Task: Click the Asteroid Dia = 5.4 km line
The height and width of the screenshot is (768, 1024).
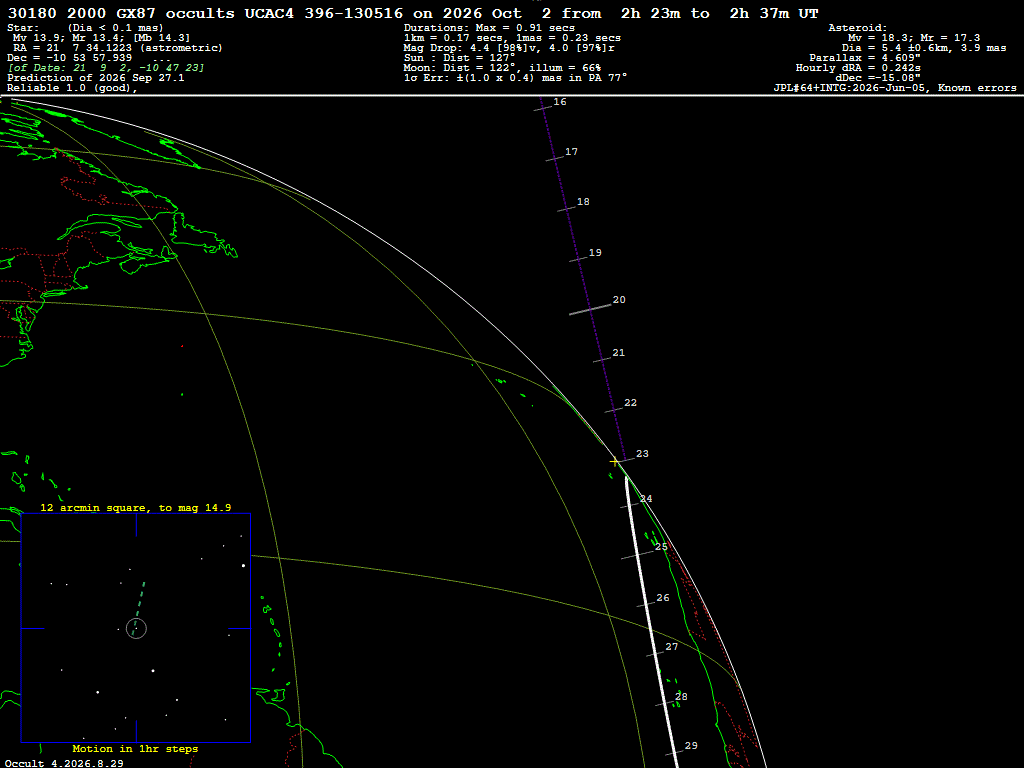Action: 923,48
